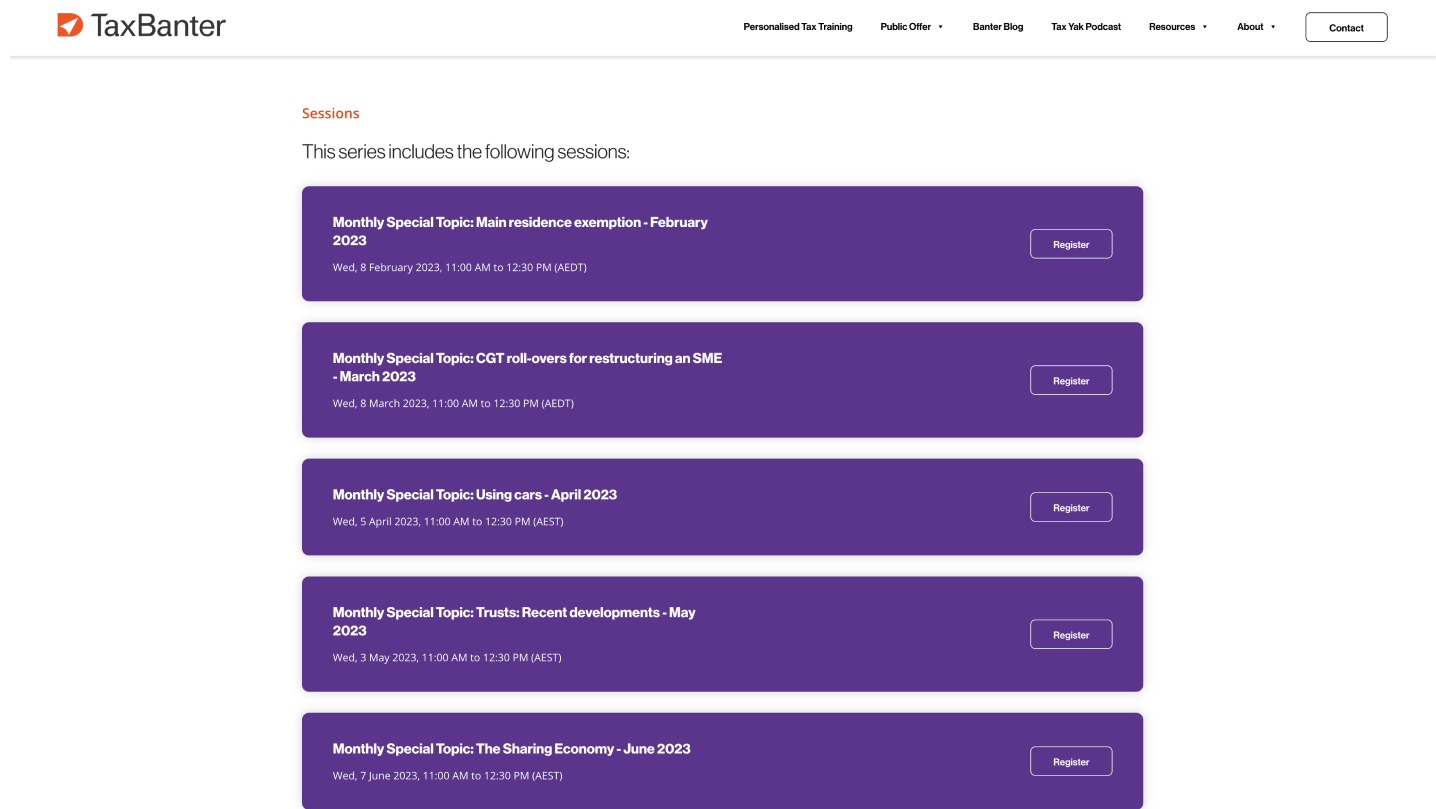Click the Using cars April 2023 title
The width and height of the screenshot is (1436, 809).
[474, 495]
